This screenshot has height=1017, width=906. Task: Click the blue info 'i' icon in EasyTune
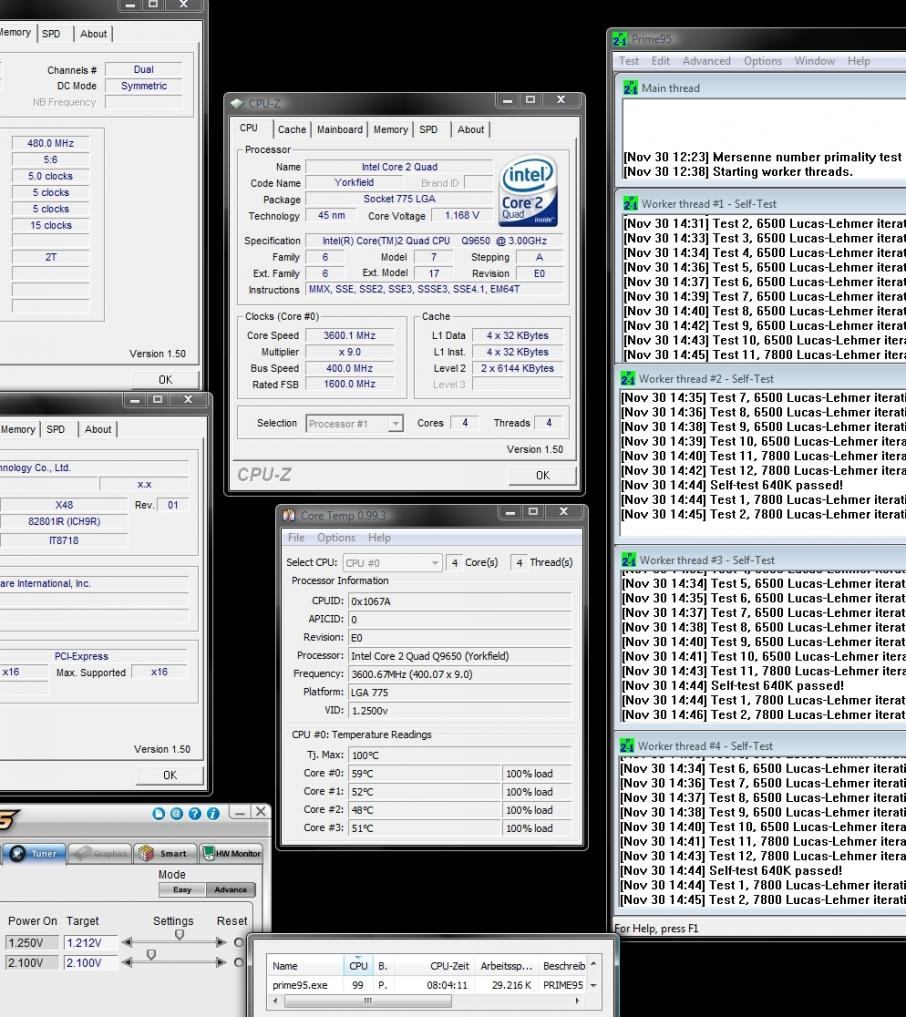213,813
